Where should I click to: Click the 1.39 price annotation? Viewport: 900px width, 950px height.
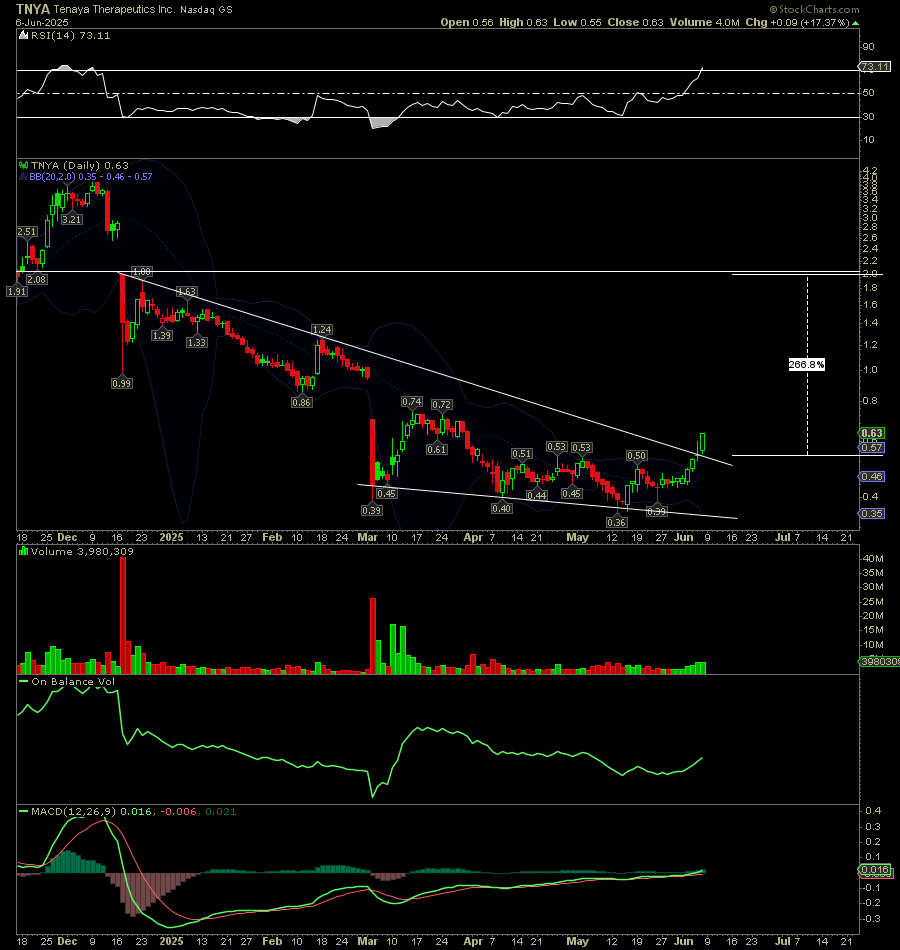162,335
